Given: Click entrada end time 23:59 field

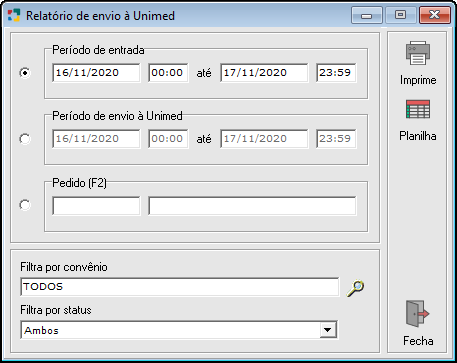Looking at the screenshot, I should (x=336, y=73).
